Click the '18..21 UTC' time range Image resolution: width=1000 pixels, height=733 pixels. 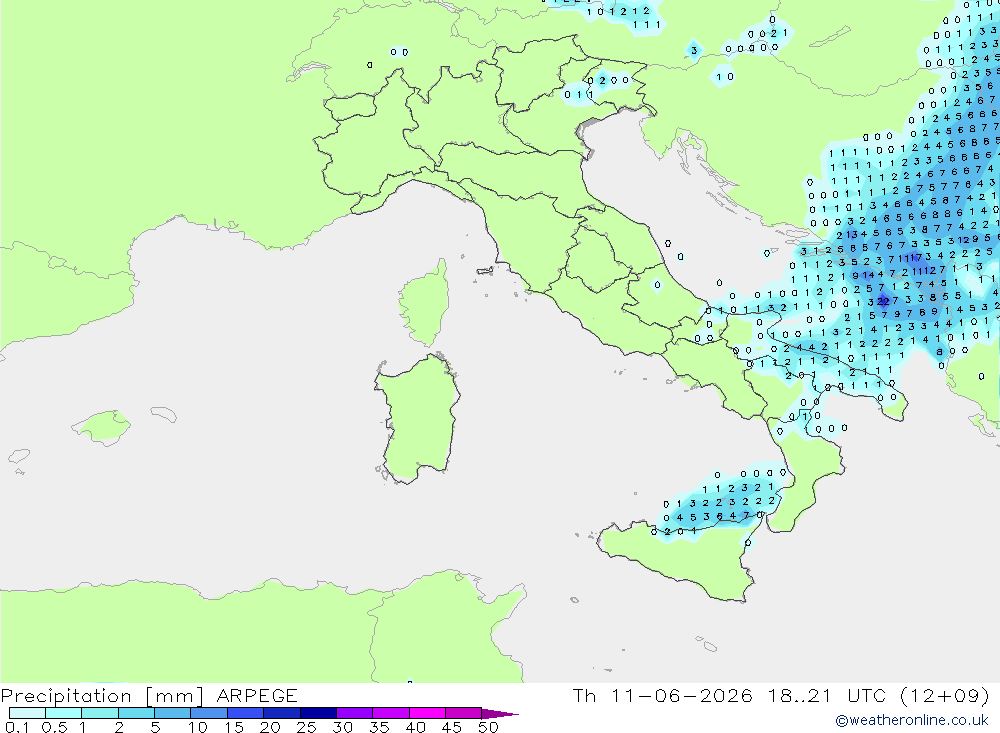827,695
